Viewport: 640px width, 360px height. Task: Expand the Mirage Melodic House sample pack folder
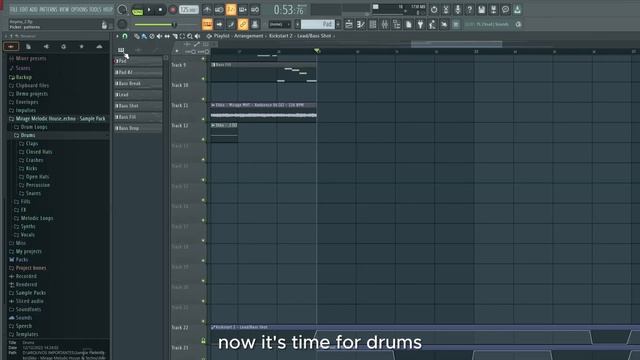[x=60, y=119]
